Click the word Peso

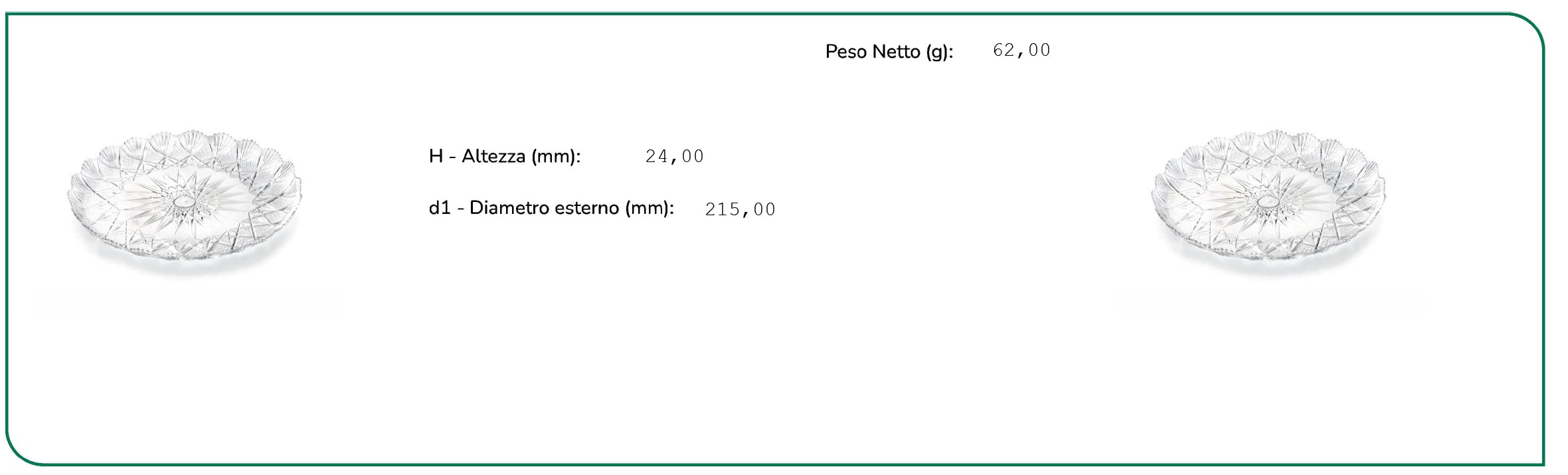click(845, 52)
